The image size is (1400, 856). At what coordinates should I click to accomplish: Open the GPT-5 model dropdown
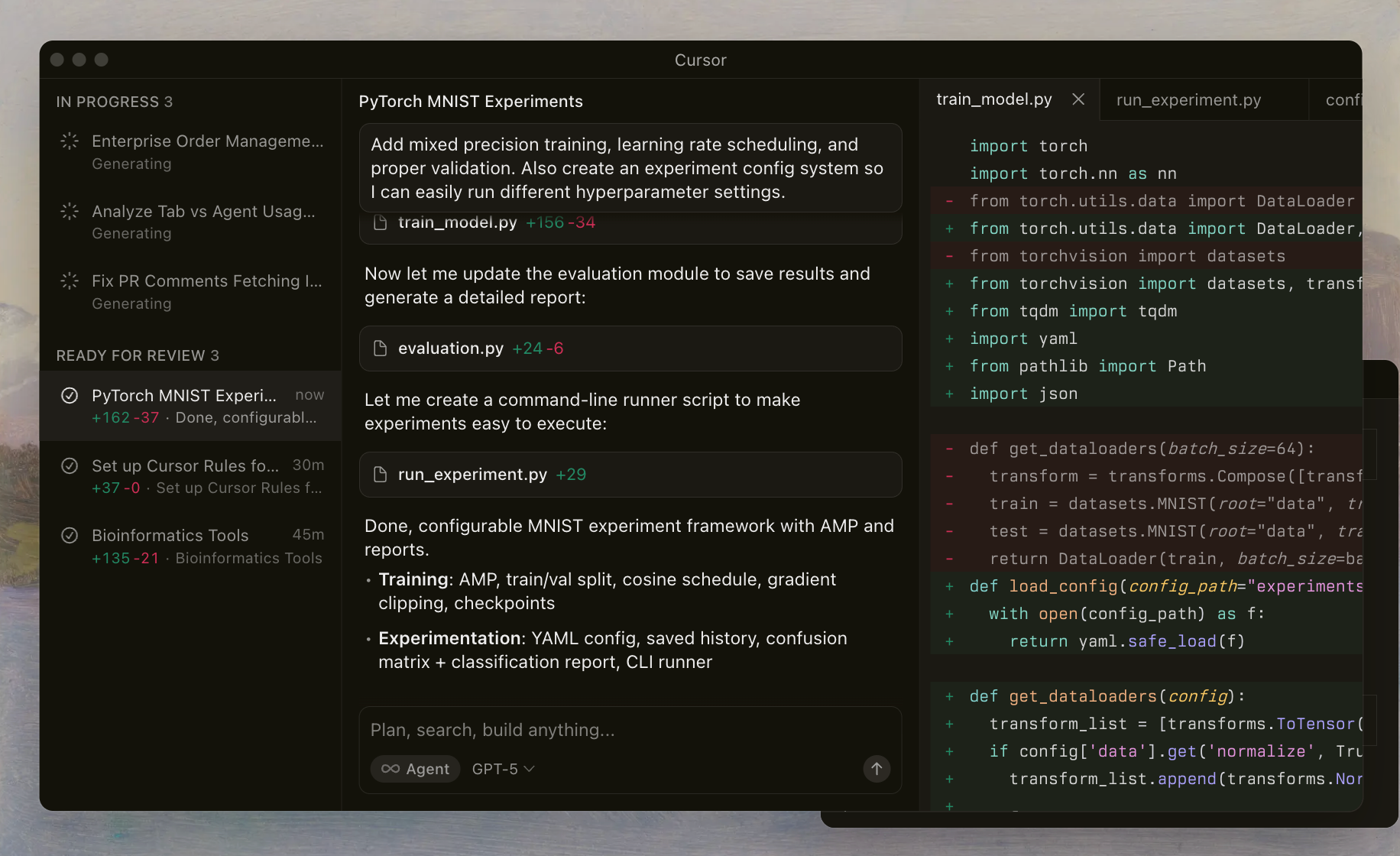coord(503,769)
